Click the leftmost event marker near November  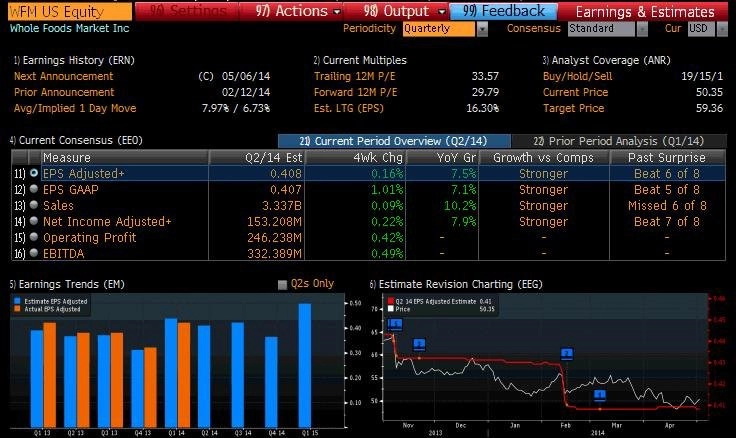pos(395,324)
